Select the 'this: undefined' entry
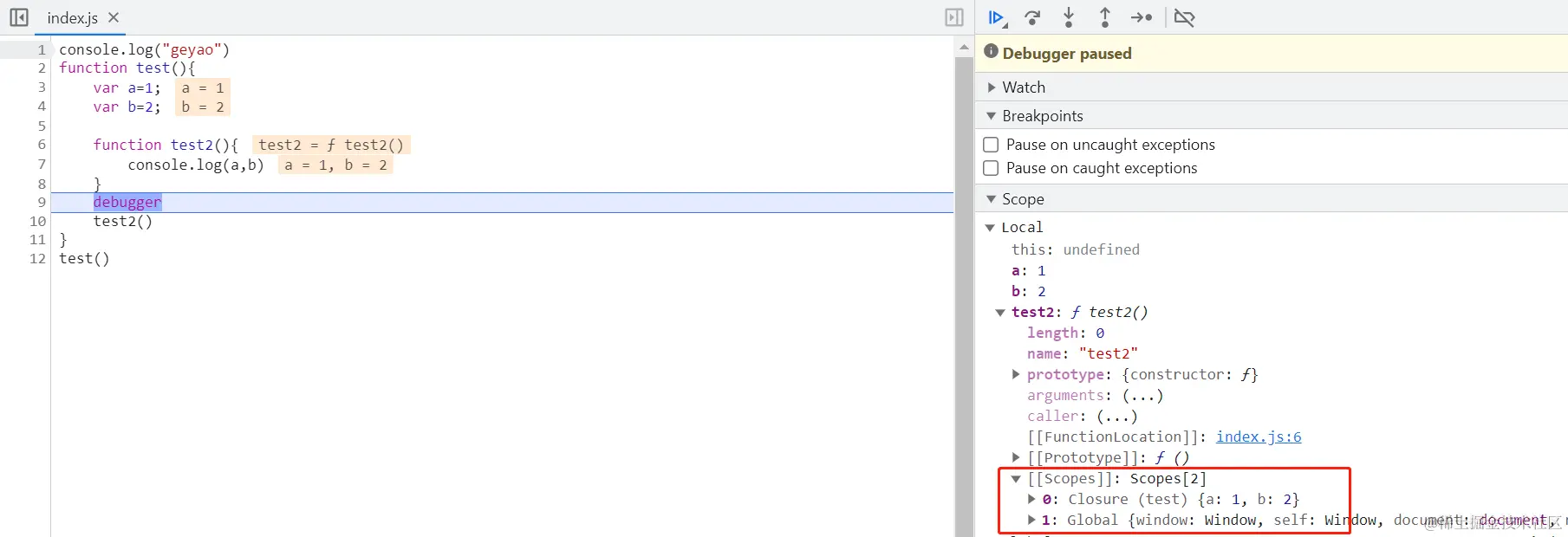This screenshot has width=1568, height=537. point(1076,249)
